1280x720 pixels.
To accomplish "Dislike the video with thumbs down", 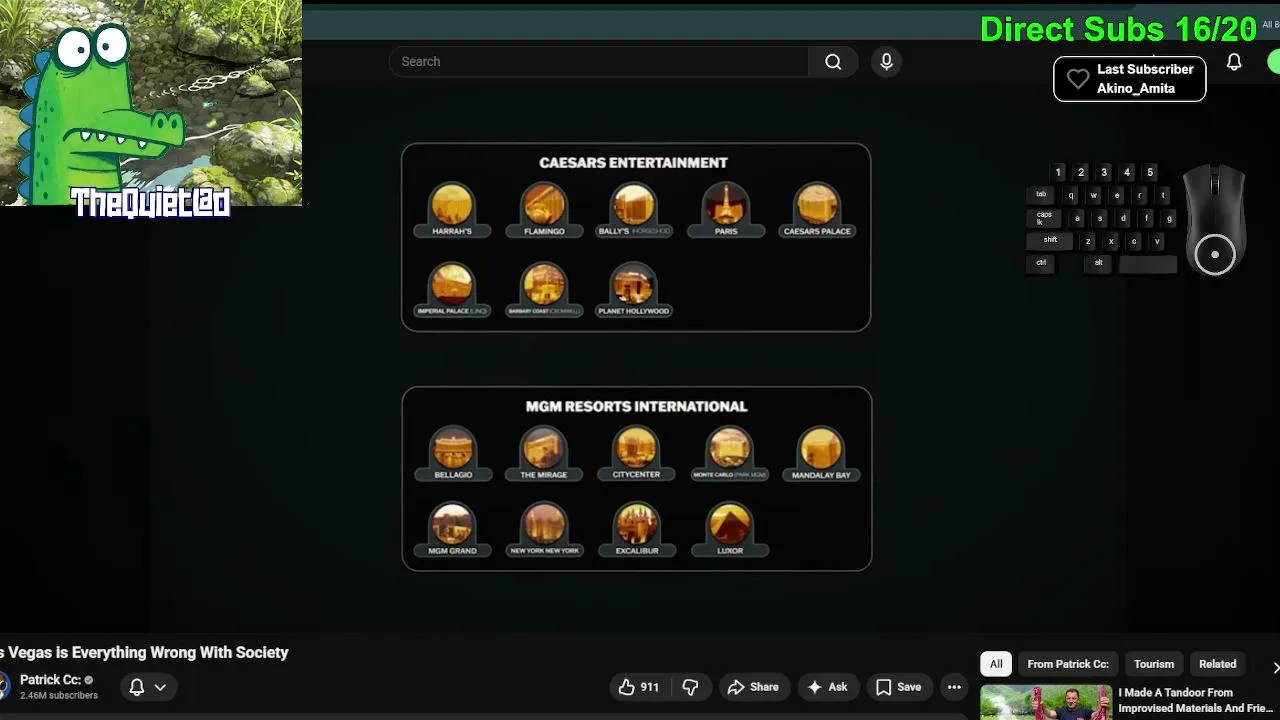I will pyautogui.click(x=690, y=687).
